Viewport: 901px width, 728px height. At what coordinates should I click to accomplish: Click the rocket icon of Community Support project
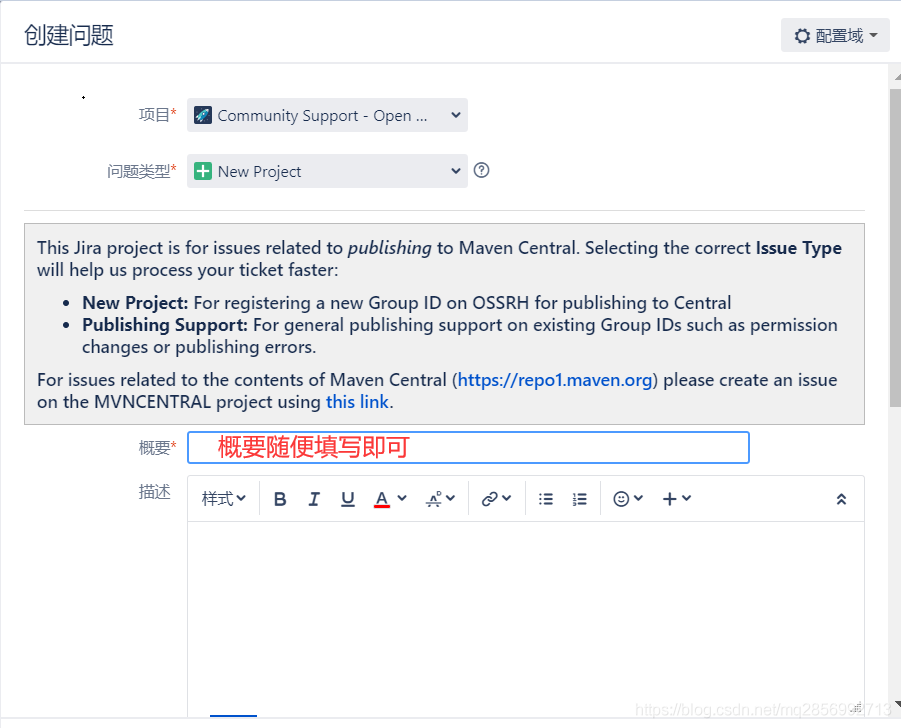(x=203, y=115)
